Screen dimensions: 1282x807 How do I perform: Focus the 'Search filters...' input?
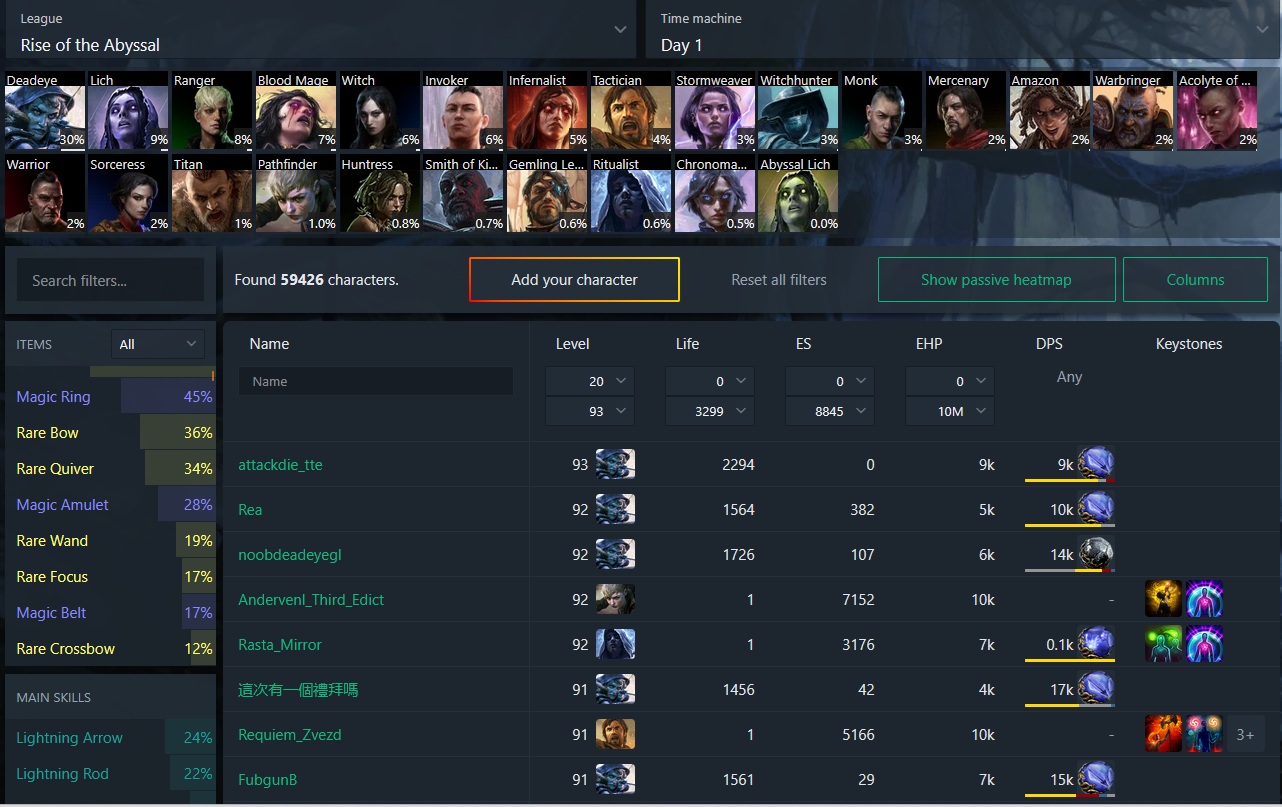click(x=110, y=280)
